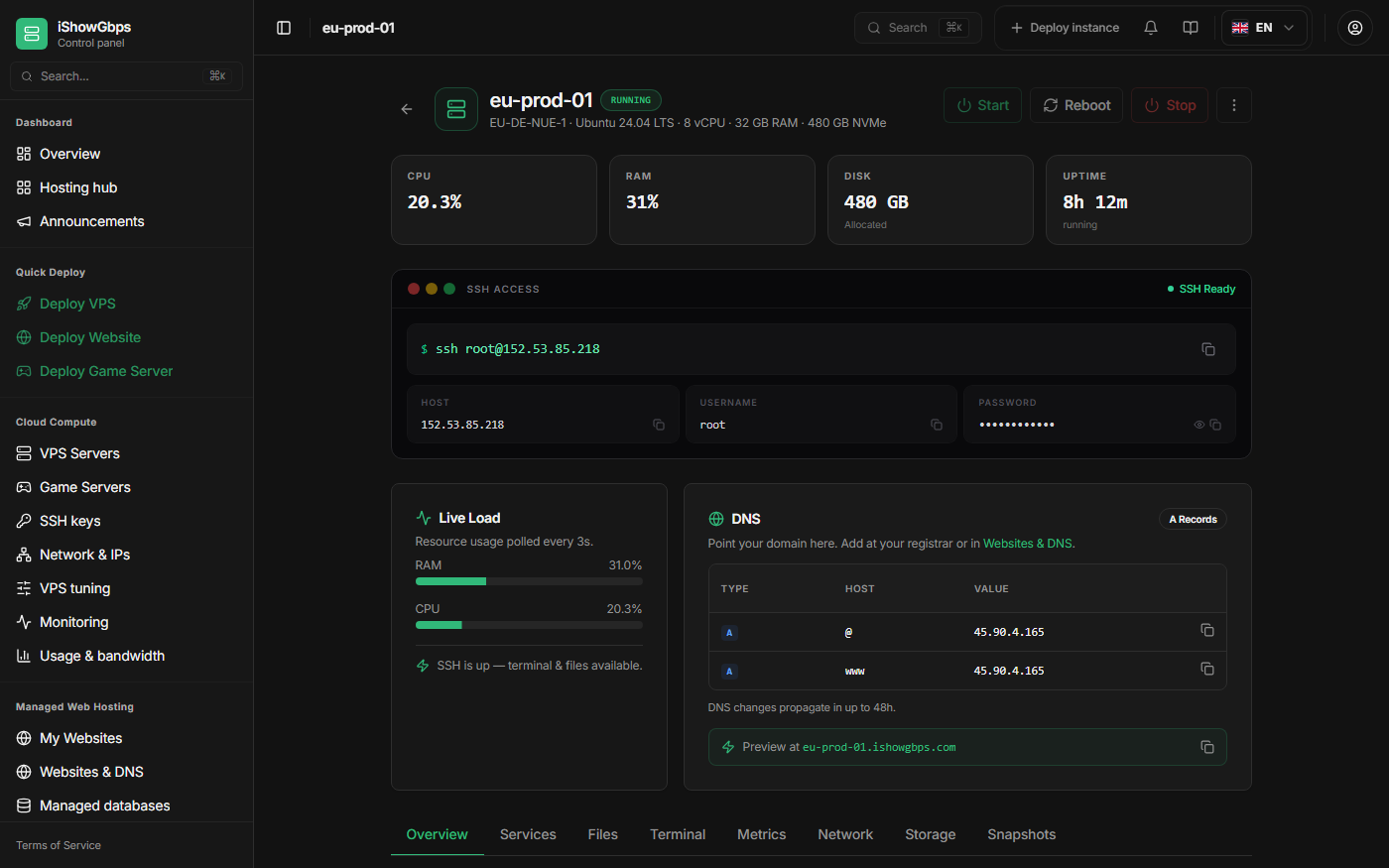Click the UPTIME 8h 12m card
The width and height of the screenshot is (1389, 868).
[1149, 199]
